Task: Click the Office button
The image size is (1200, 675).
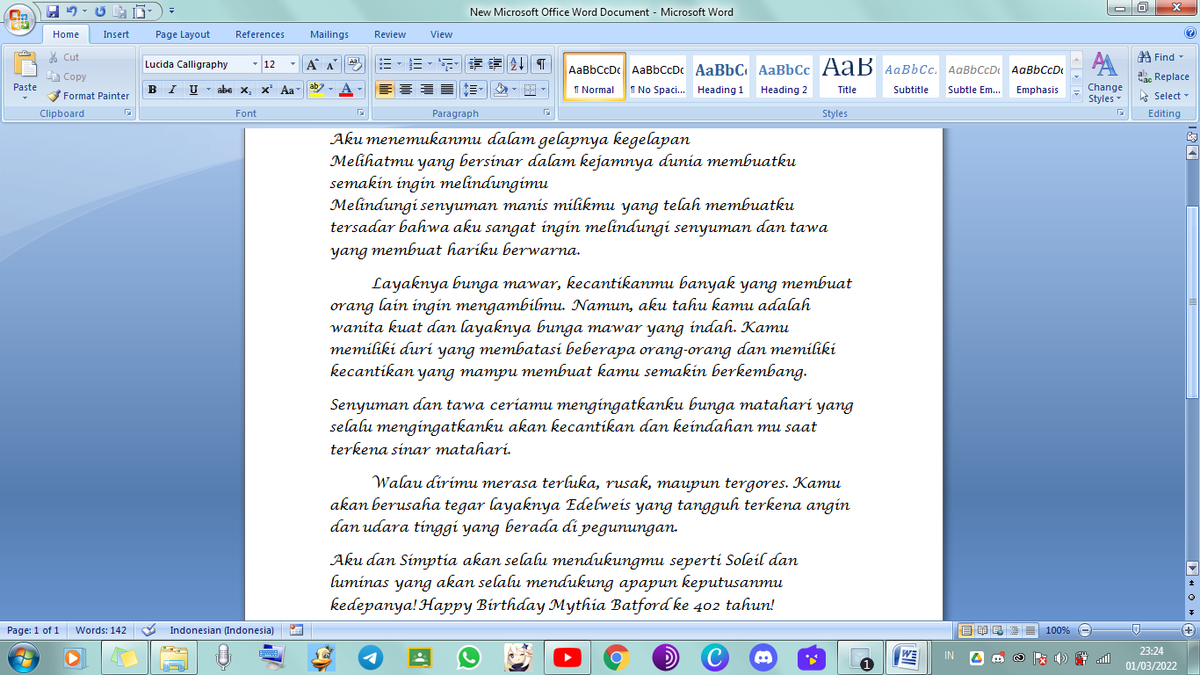Action: [x=20, y=20]
